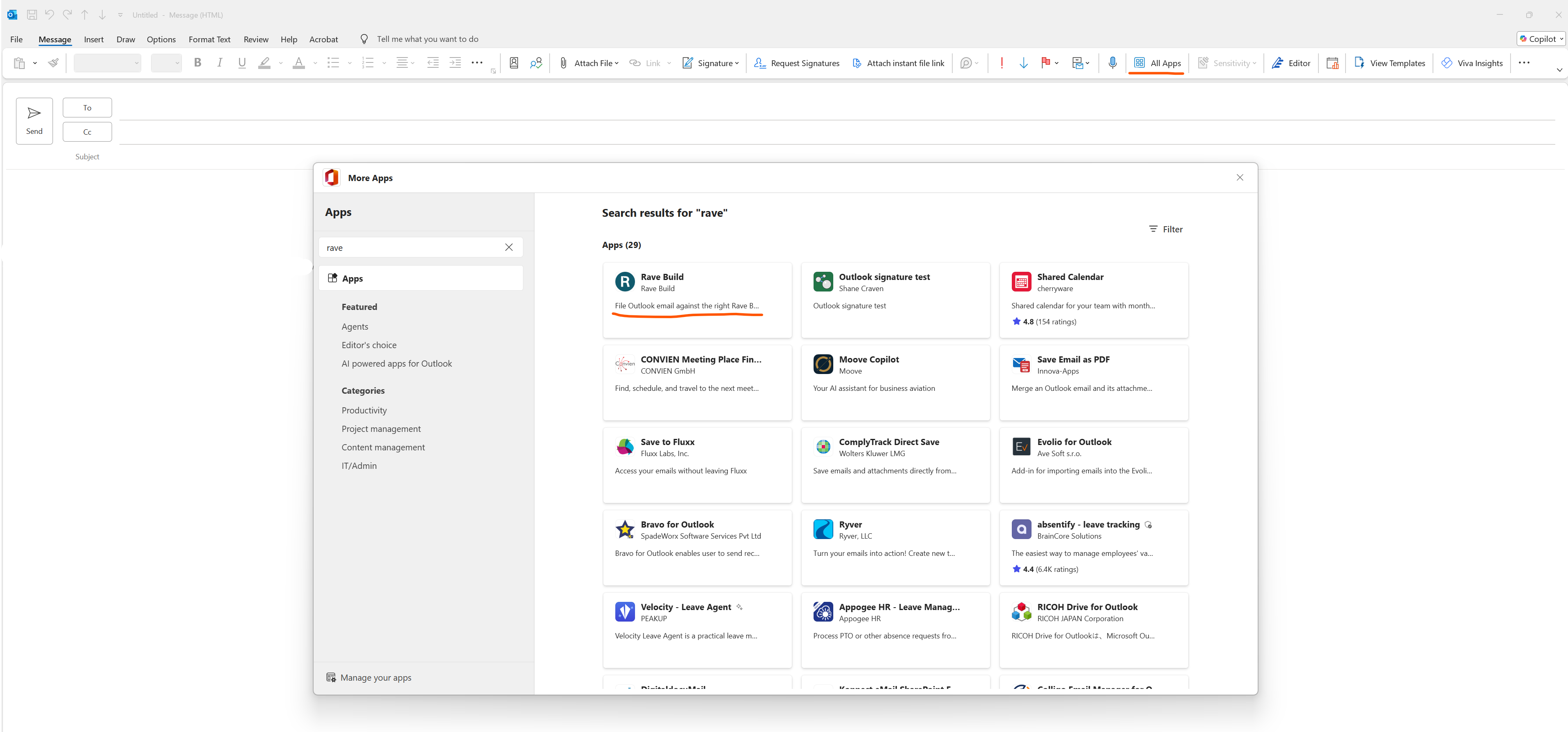
Task: Click the calendar poll icon
Action: click(x=1332, y=63)
